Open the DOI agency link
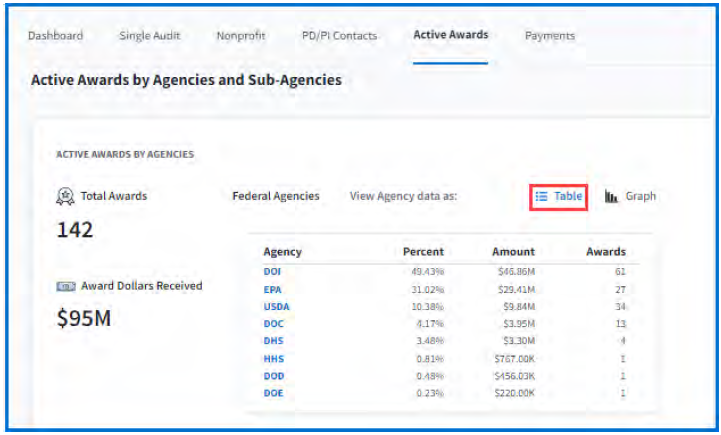The width and height of the screenshot is (721, 435). click(x=272, y=271)
